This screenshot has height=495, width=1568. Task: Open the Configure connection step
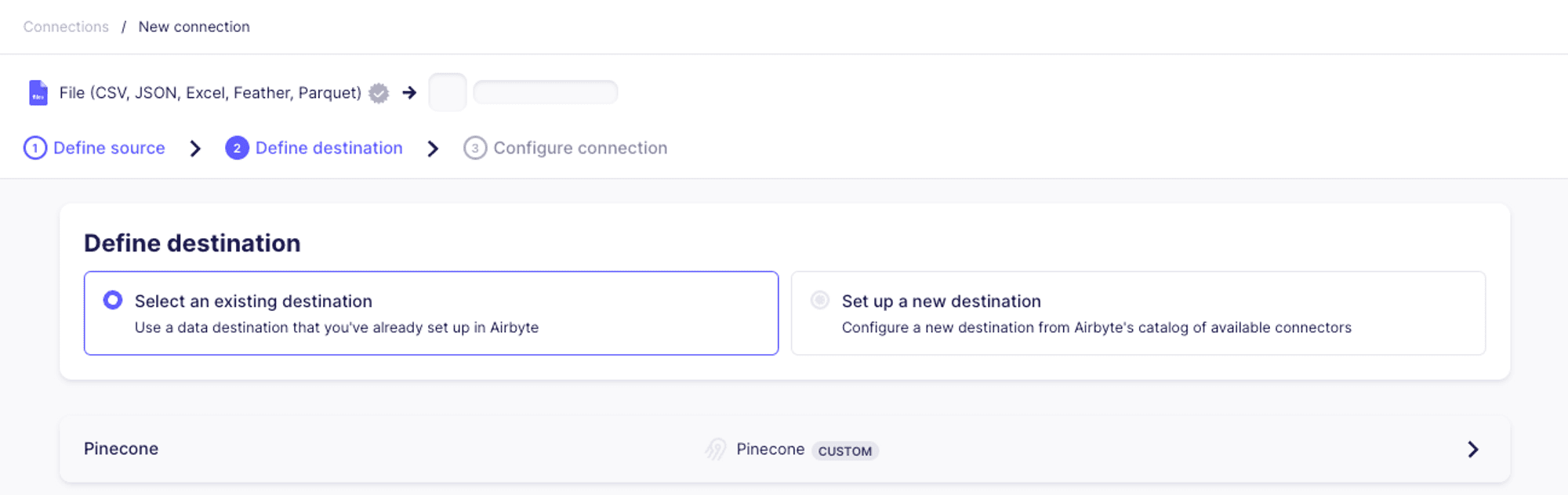coord(580,147)
